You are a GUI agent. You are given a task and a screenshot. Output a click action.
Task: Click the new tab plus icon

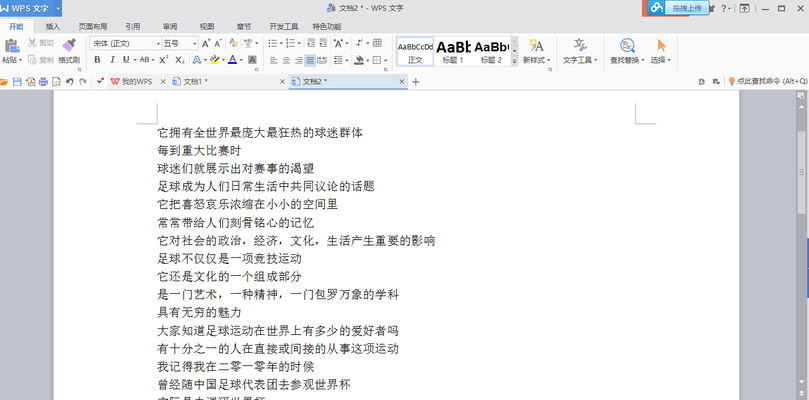click(x=416, y=82)
